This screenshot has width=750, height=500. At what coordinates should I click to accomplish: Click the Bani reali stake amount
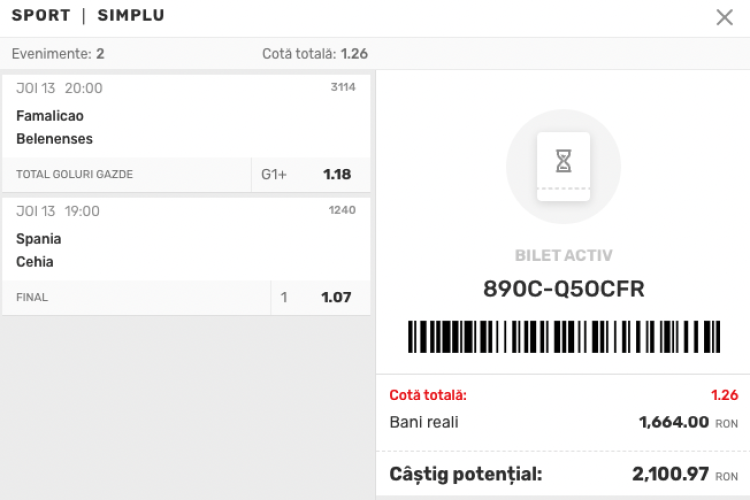pos(675,422)
